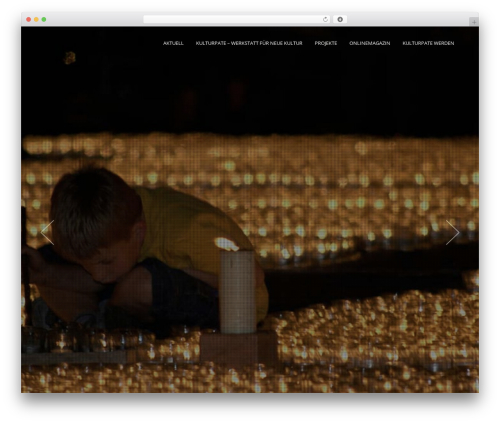Advance to the next slide arrow
This screenshot has width=500, height=423.
tap(452, 232)
